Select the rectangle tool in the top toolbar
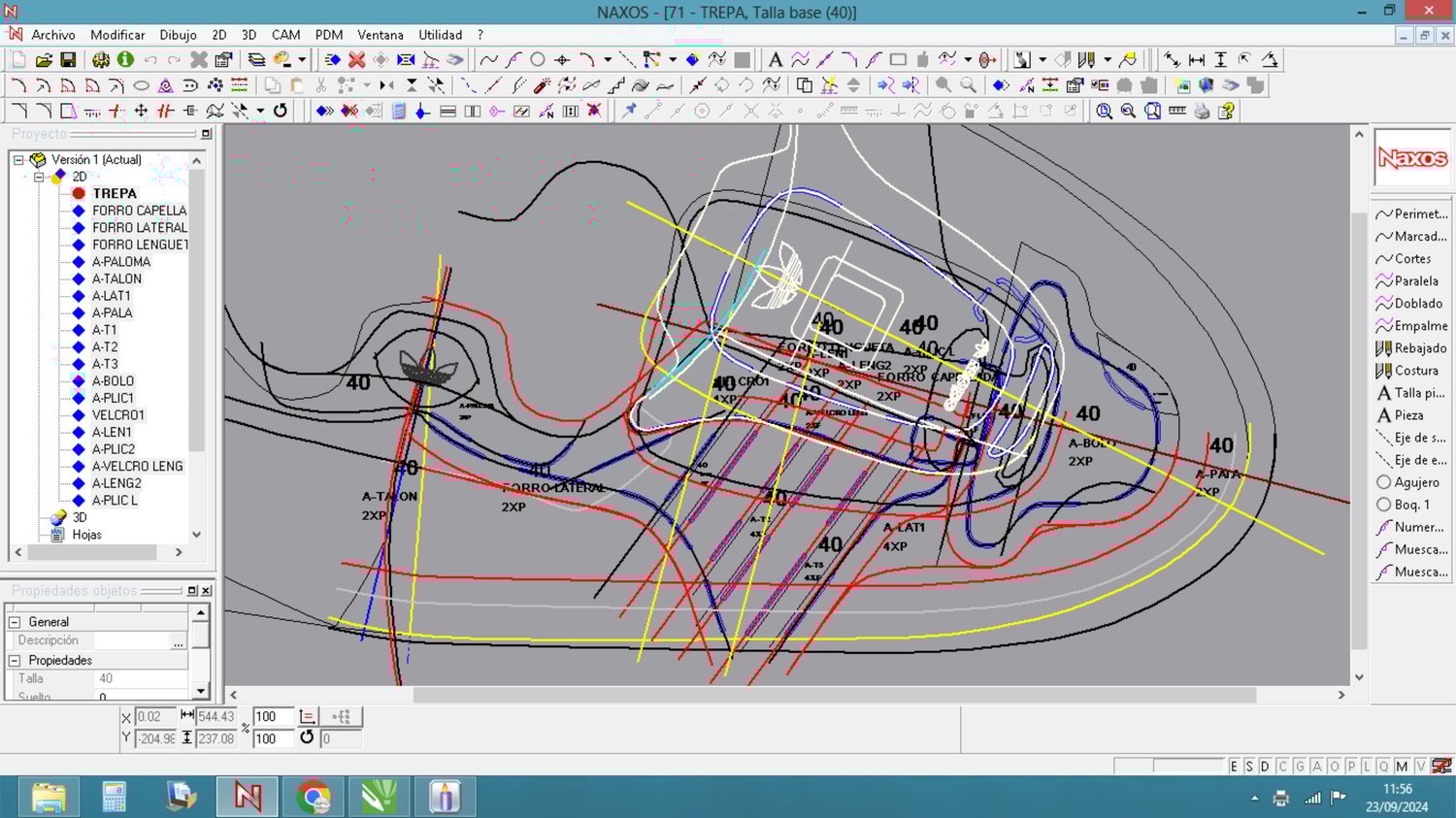 898,59
